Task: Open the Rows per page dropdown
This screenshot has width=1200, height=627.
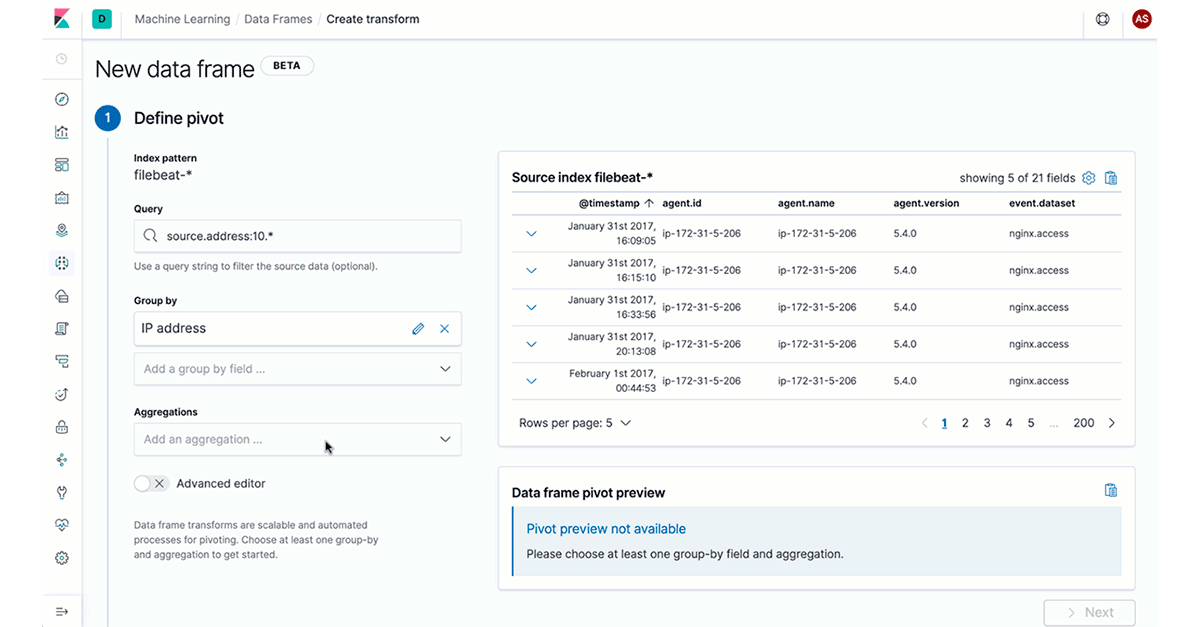Action: click(575, 423)
